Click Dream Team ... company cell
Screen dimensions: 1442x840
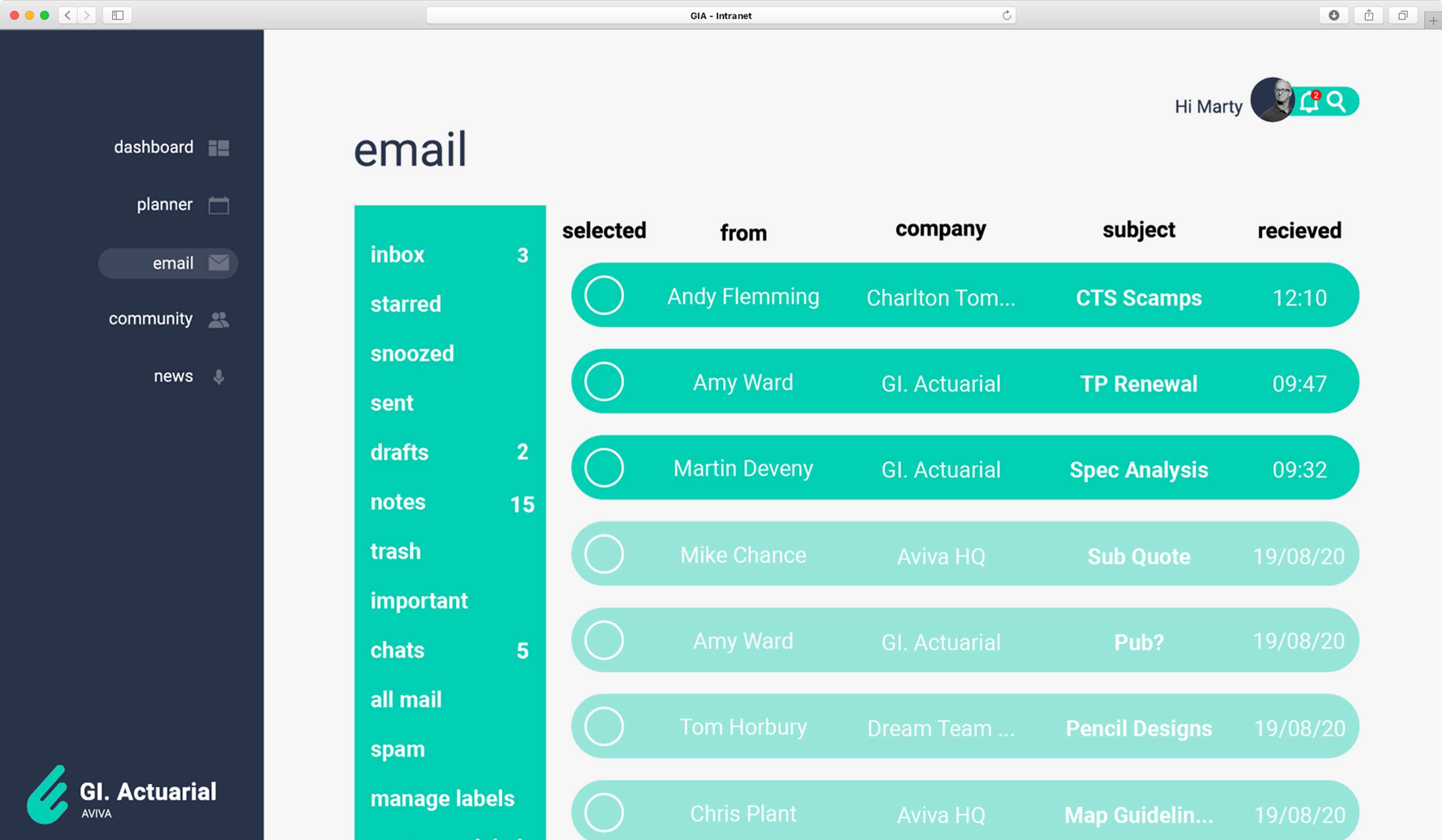coord(941,729)
